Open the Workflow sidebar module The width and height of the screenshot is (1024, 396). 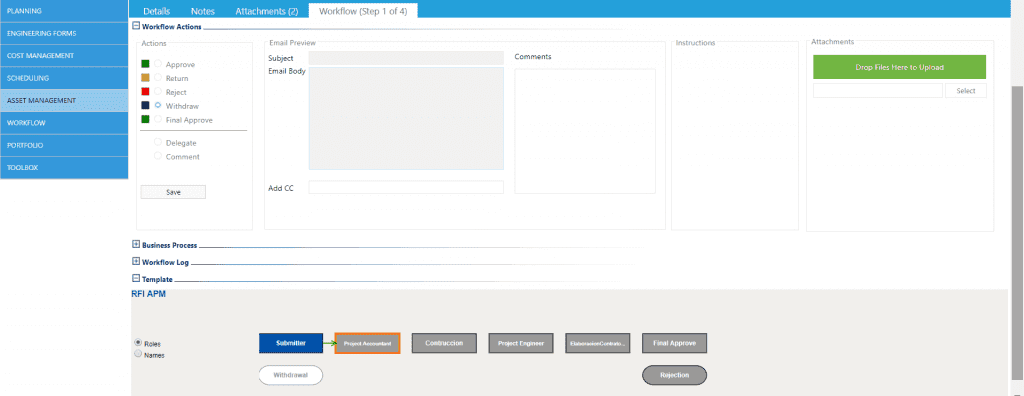pos(64,123)
